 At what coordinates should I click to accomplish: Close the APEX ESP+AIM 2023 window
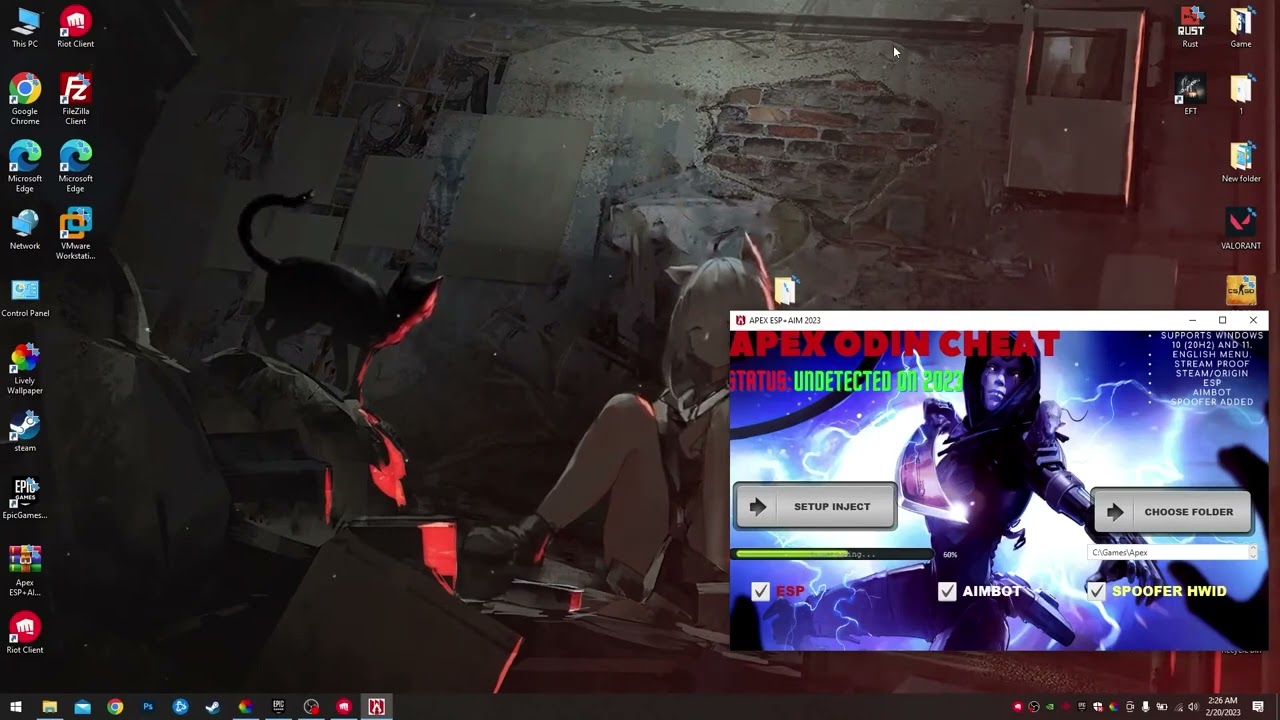(1253, 320)
